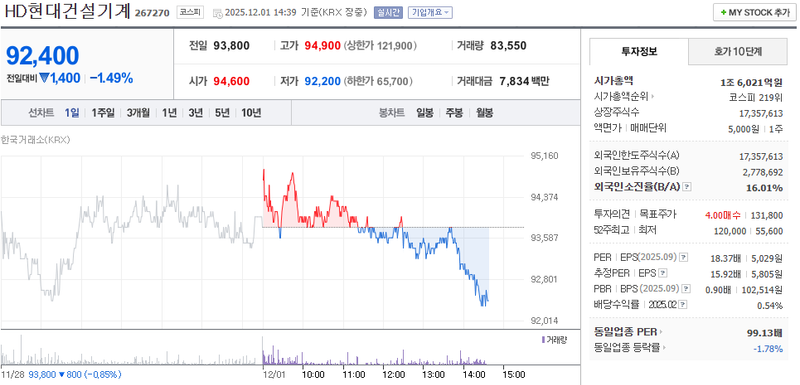This screenshot has width=800, height=385.
Task: Click the HD현대건설기계 stock title
Action: (68, 11)
